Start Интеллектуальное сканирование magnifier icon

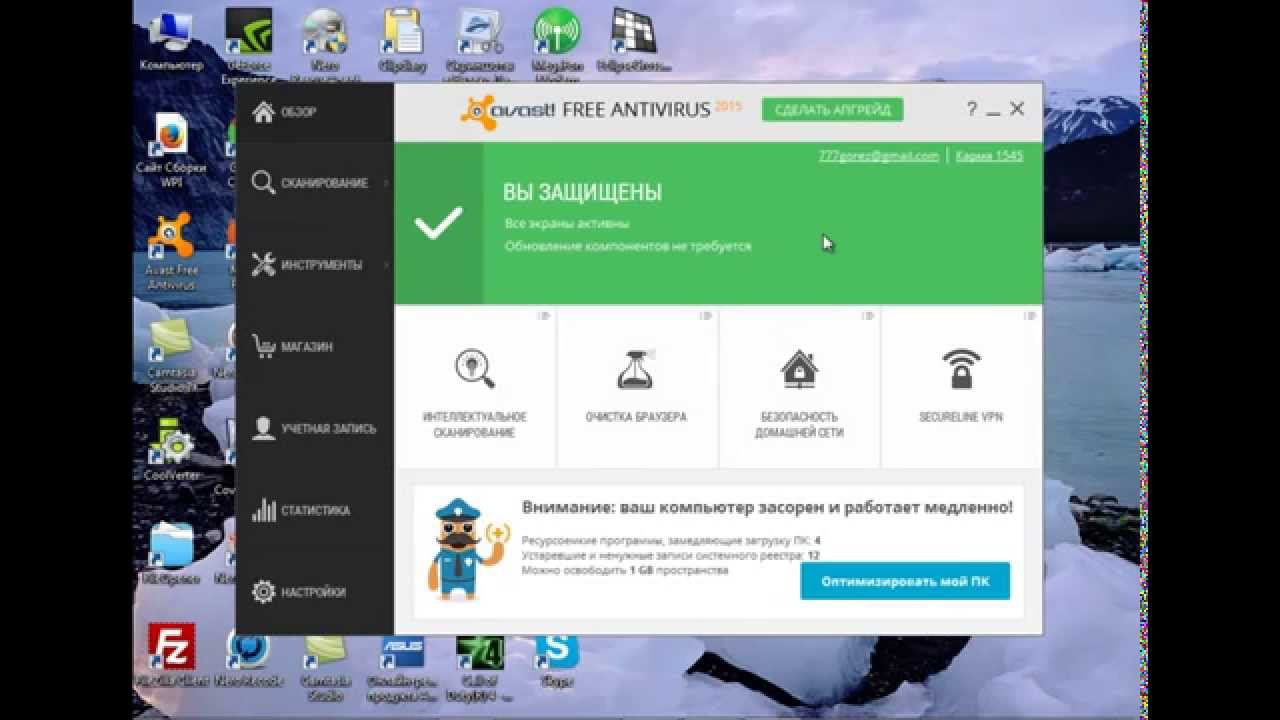pyautogui.click(x=475, y=367)
